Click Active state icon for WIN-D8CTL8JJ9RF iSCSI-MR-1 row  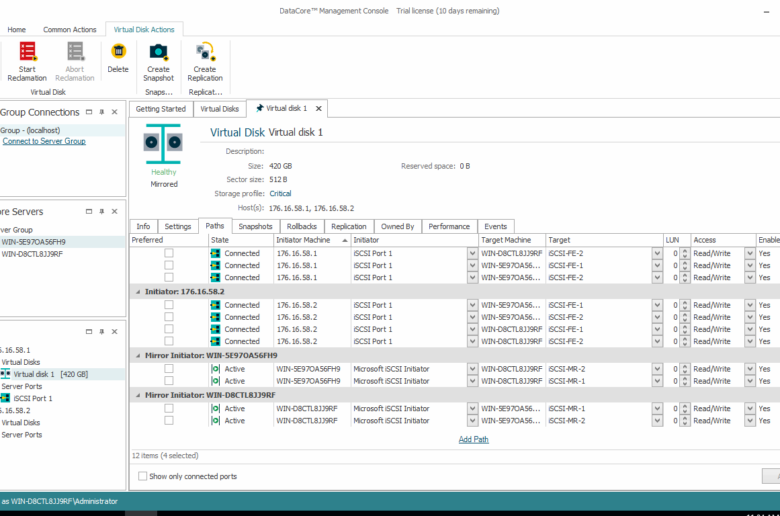(215, 409)
